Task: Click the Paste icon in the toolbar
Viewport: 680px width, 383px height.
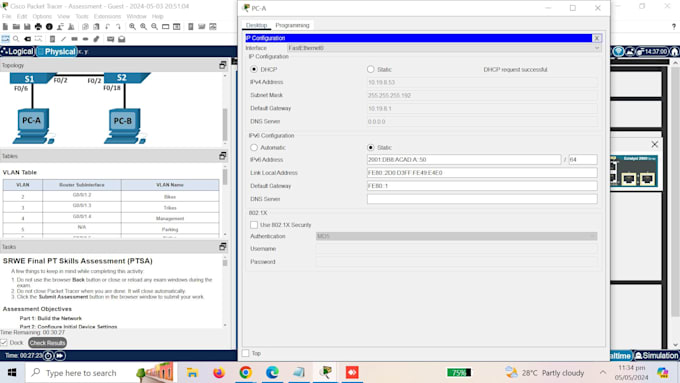Action: (x=96, y=26)
